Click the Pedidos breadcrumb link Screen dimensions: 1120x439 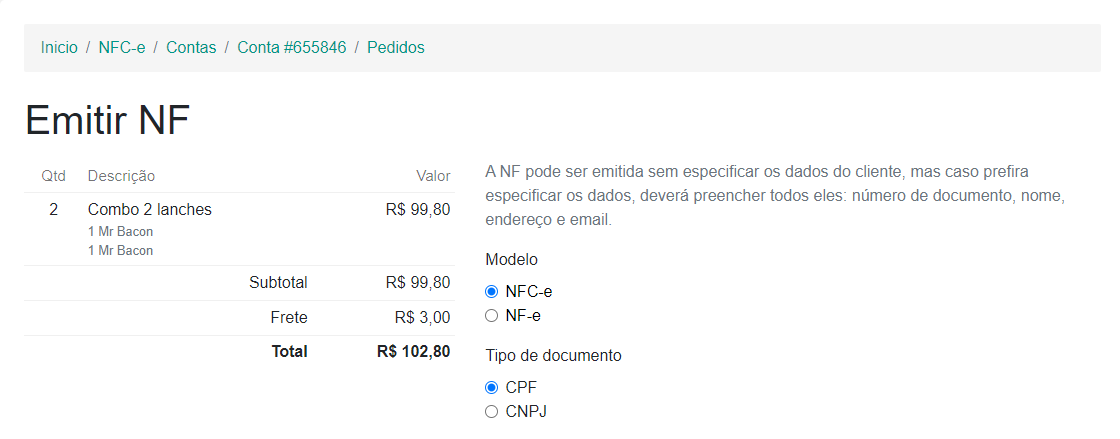tap(395, 47)
